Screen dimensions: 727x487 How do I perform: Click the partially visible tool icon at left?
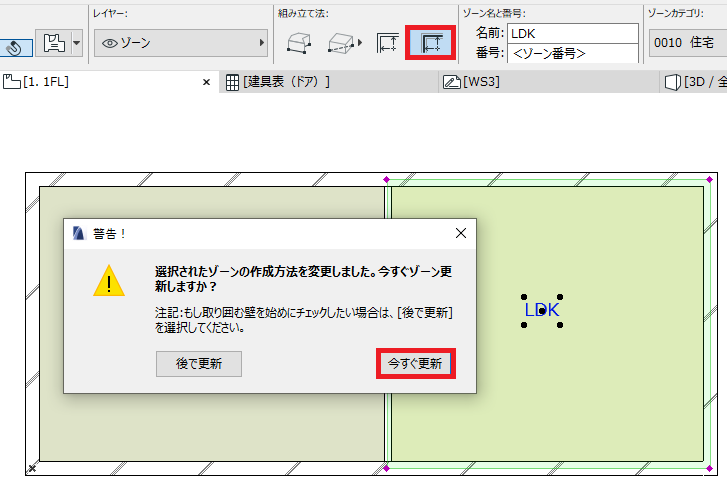16,48
